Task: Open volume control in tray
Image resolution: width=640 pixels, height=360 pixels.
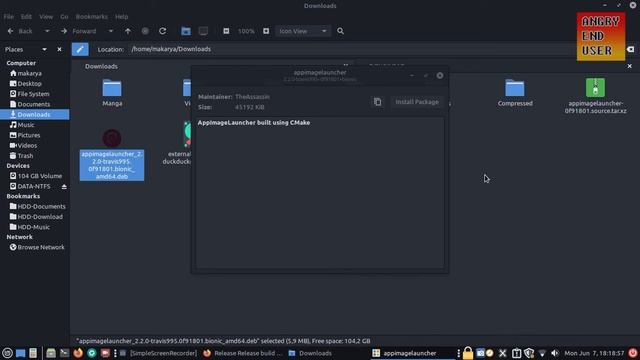Action: point(555,353)
